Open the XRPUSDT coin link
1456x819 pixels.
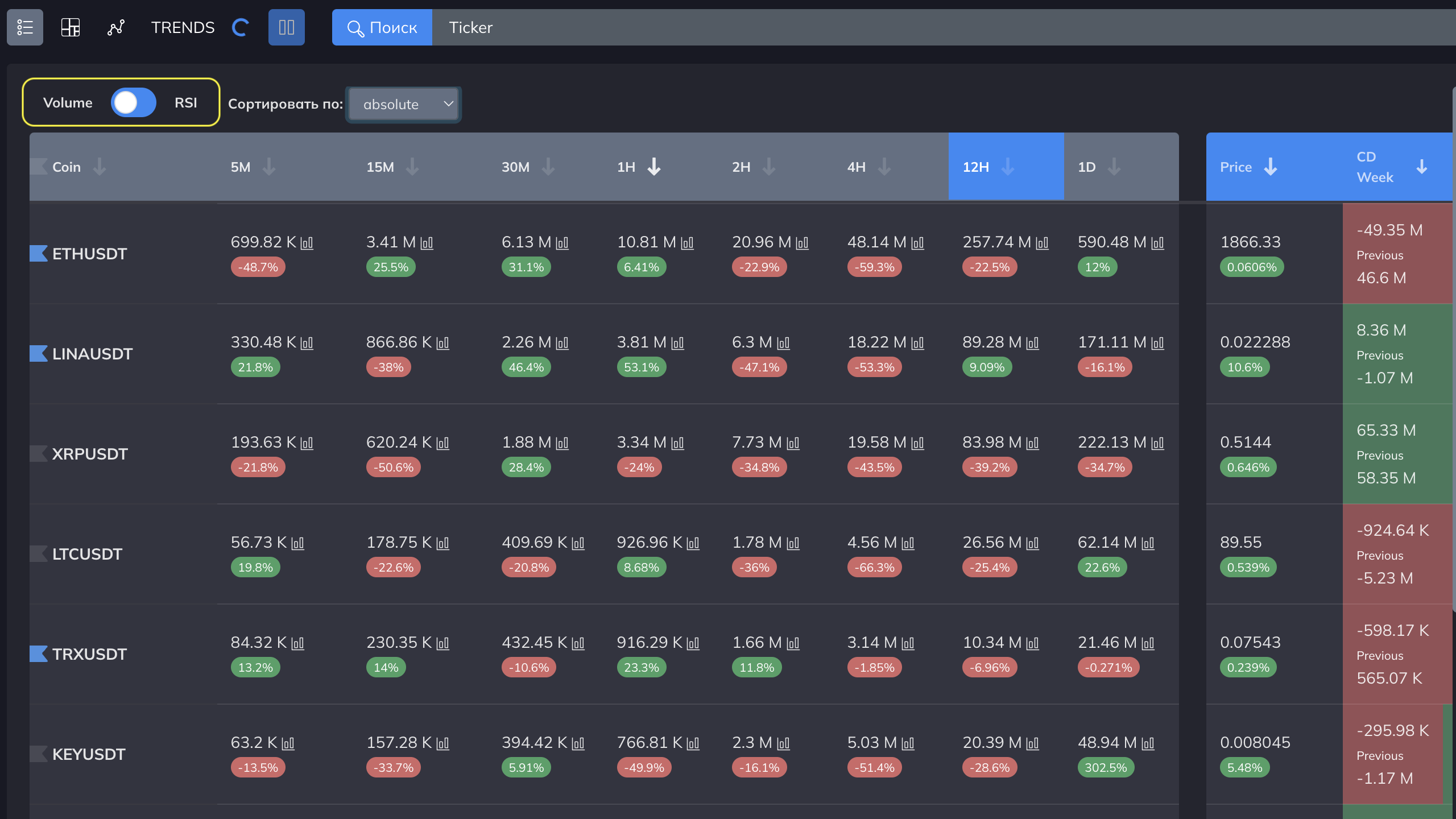[x=90, y=454]
